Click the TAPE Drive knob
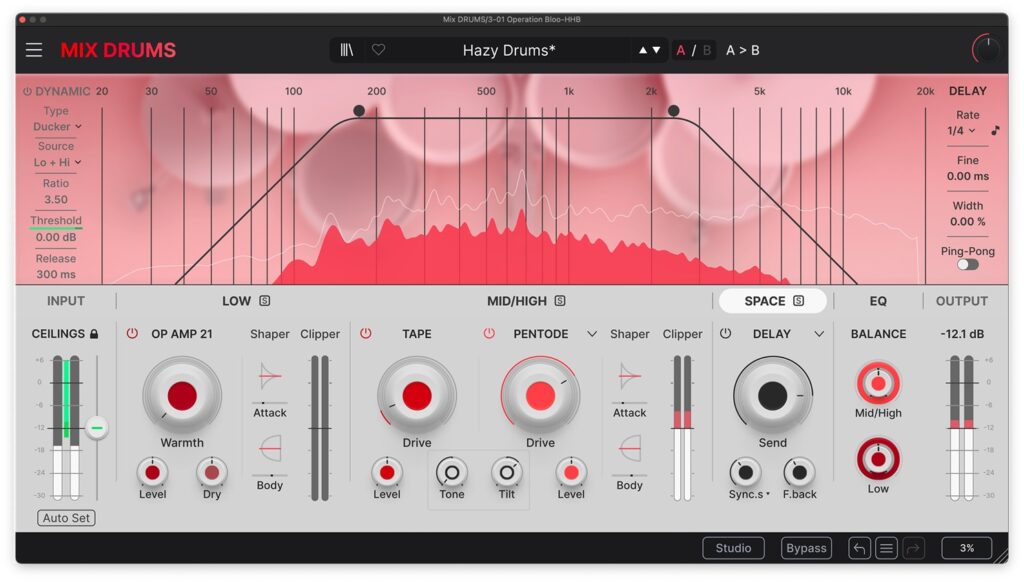Viewport: 1024px width, 582px height. (417, 395)
